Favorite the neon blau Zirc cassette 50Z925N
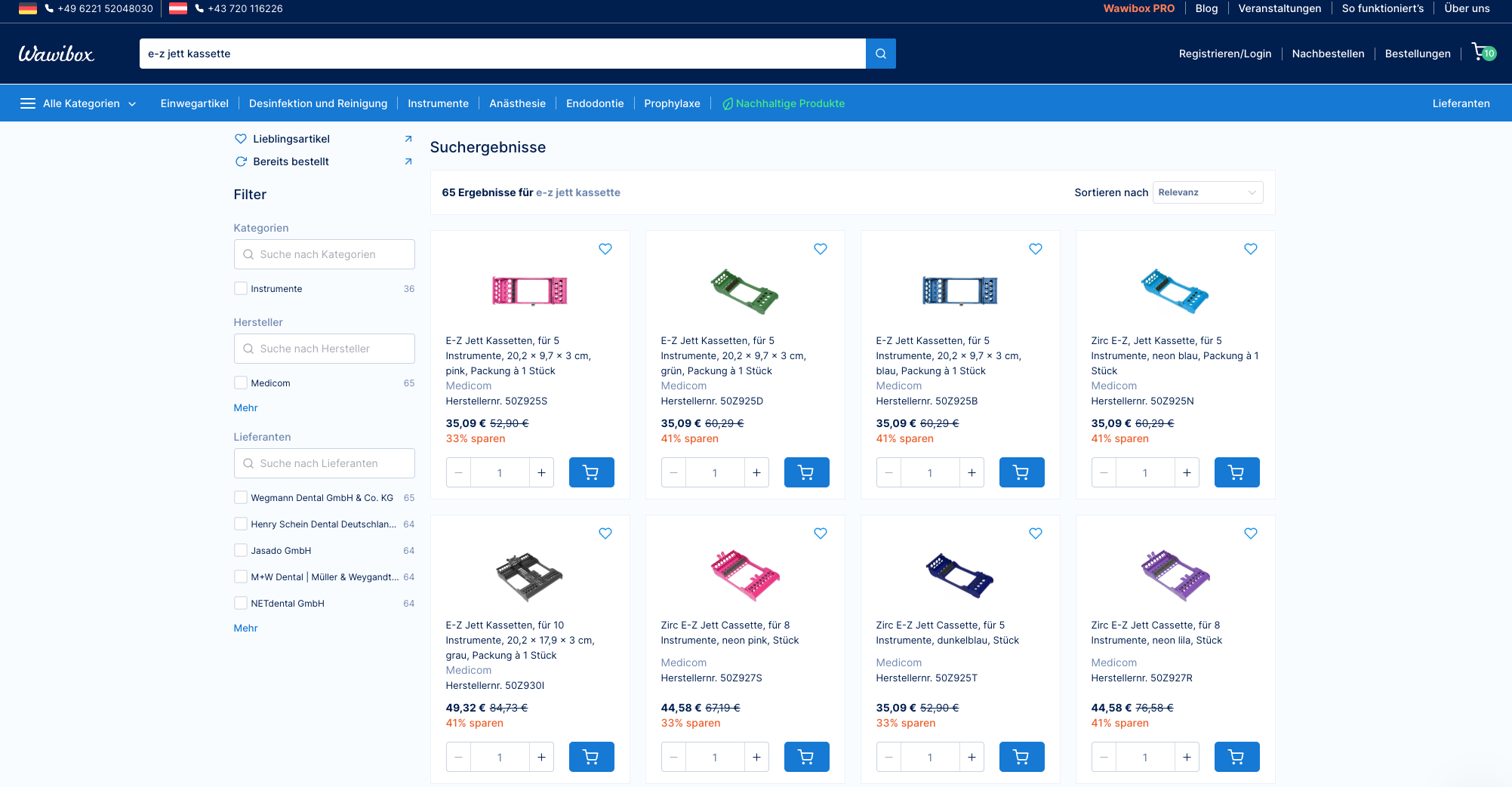Image resolution: width=1512 pixels, height=787 pixels. (1251, 249)
